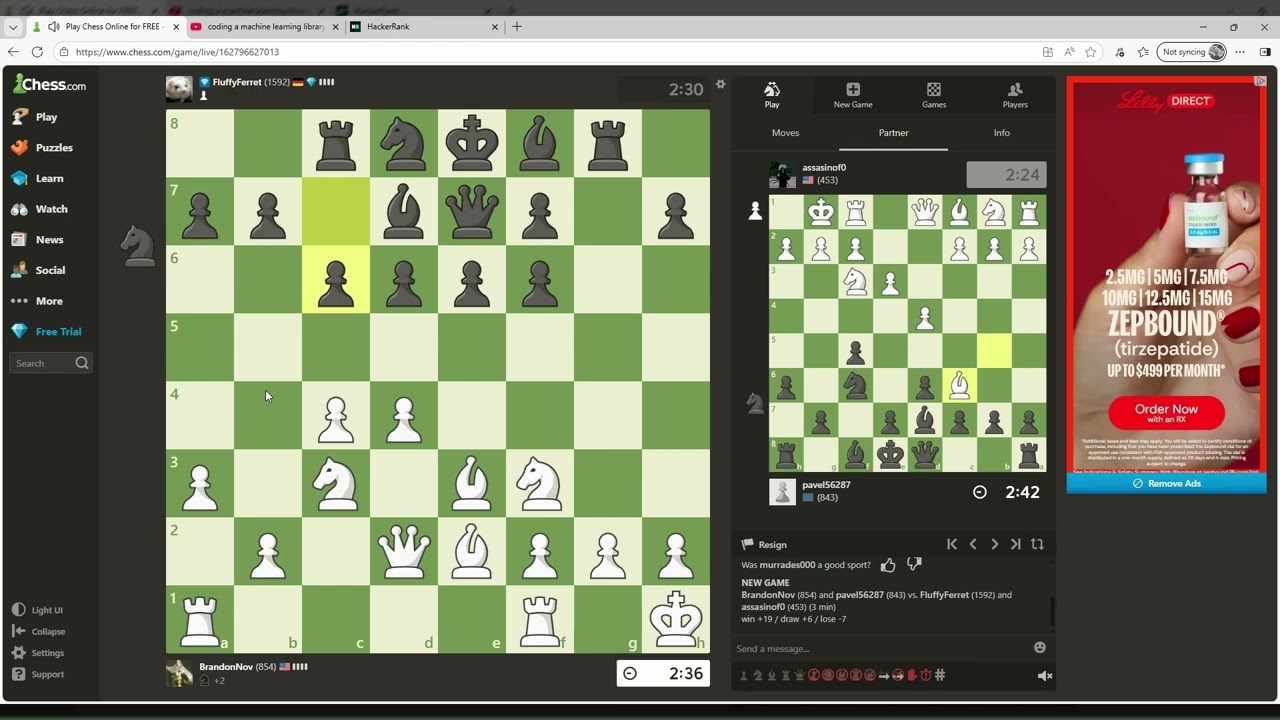
Task: Open browser Settings and more menu
Action: click(x=1240, y=52)
